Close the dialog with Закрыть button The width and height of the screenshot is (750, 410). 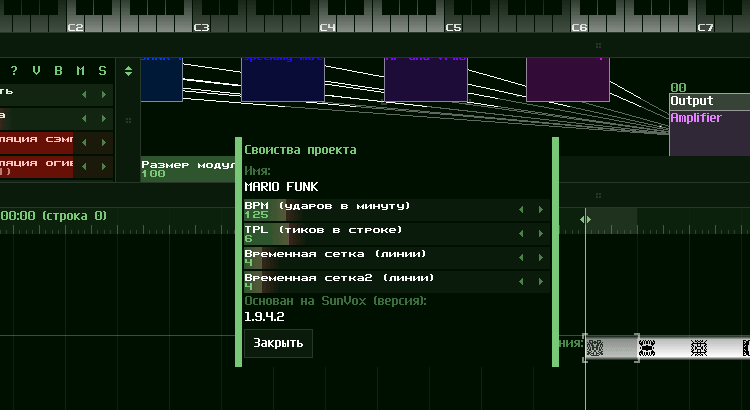pos(278,343)
